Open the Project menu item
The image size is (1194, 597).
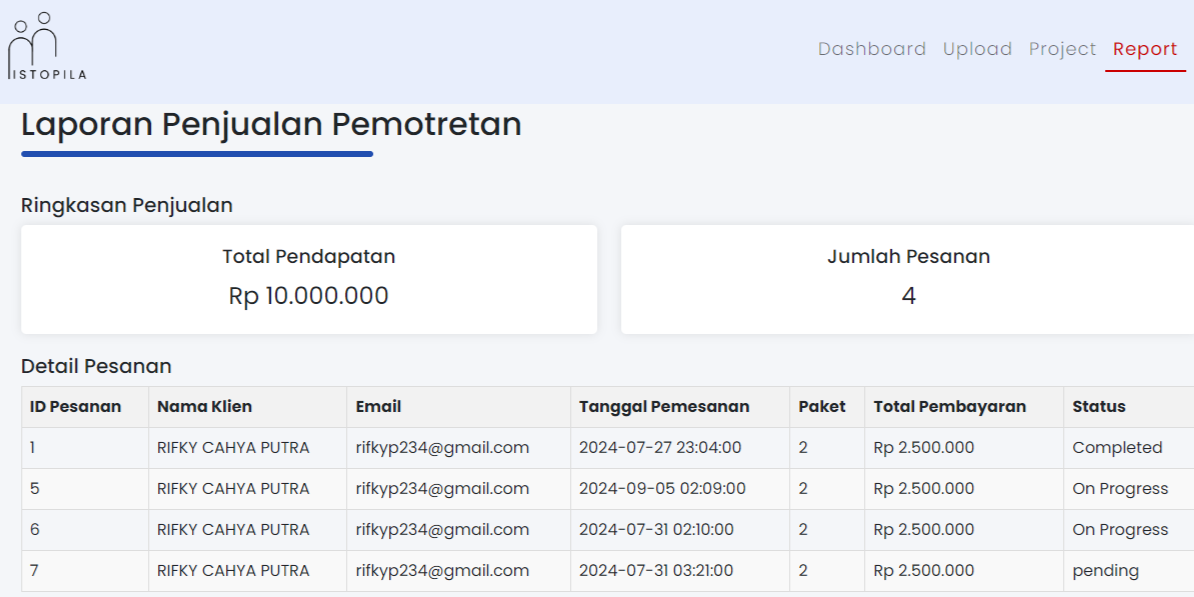click(x=1062, y=49)
